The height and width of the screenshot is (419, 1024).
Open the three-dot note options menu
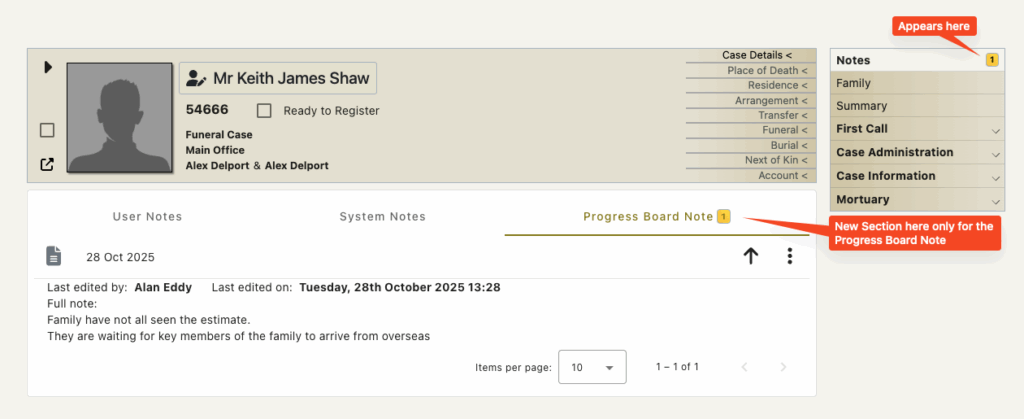[790, 256]
